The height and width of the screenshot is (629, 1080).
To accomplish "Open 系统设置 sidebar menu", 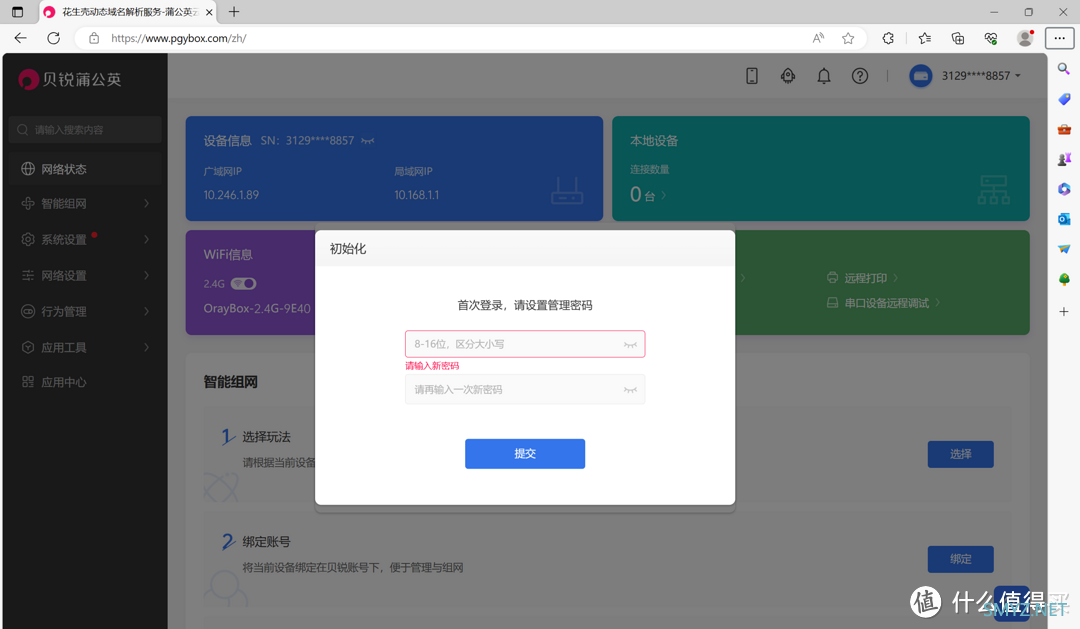I will click(x=85, y=239).
